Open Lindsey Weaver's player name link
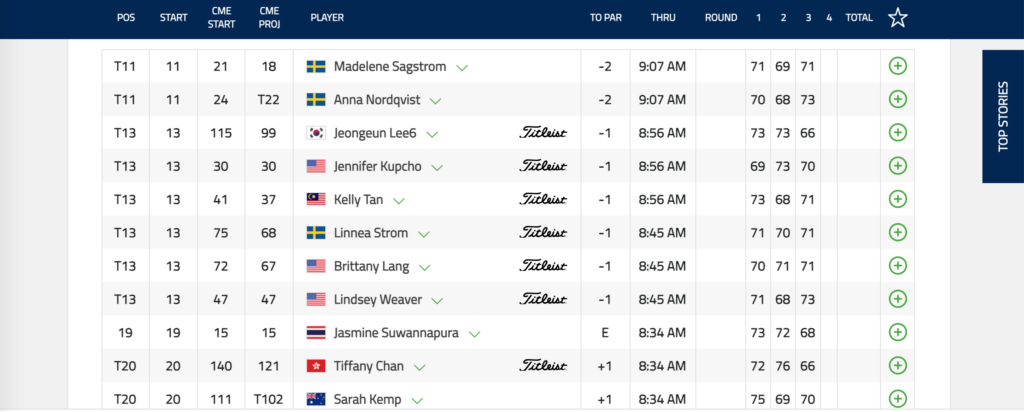 pos(377,300)
